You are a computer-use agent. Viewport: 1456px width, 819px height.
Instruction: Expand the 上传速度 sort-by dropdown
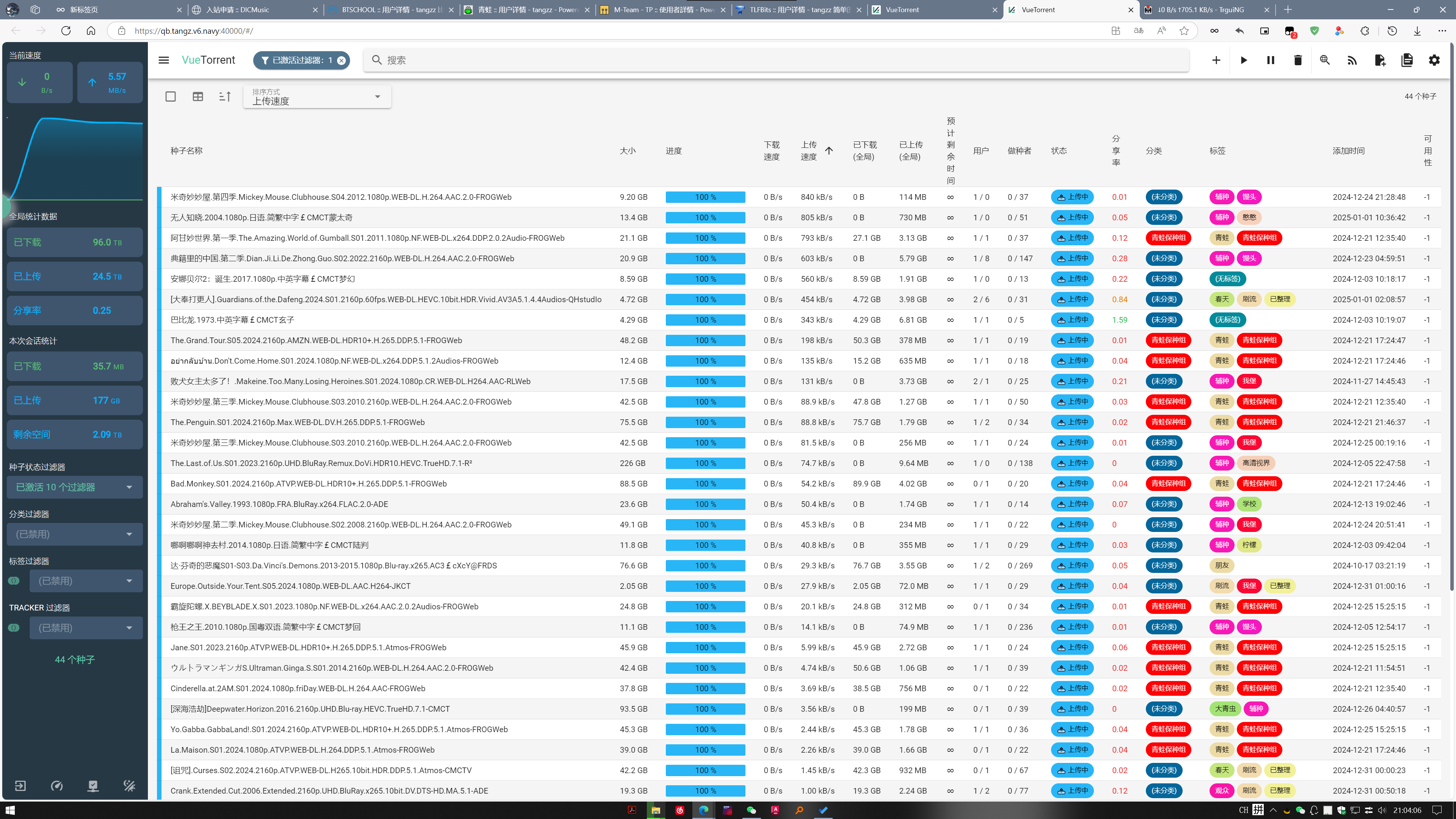coord(317,97)
